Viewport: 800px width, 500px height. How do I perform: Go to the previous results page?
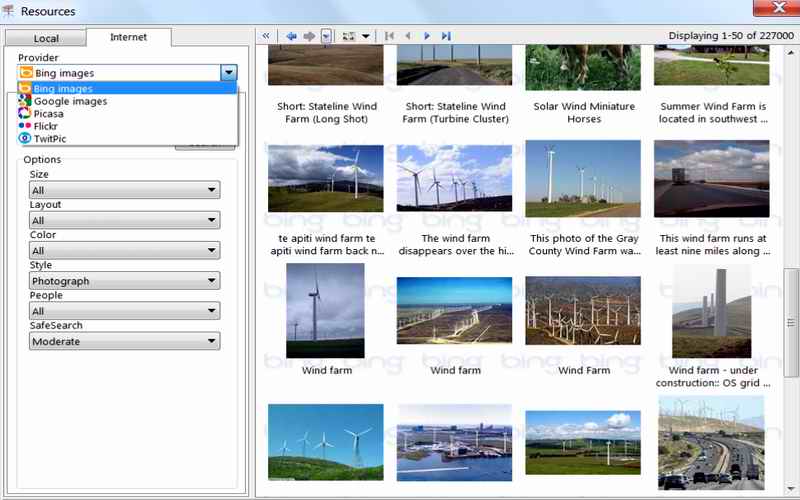[408, 36]
